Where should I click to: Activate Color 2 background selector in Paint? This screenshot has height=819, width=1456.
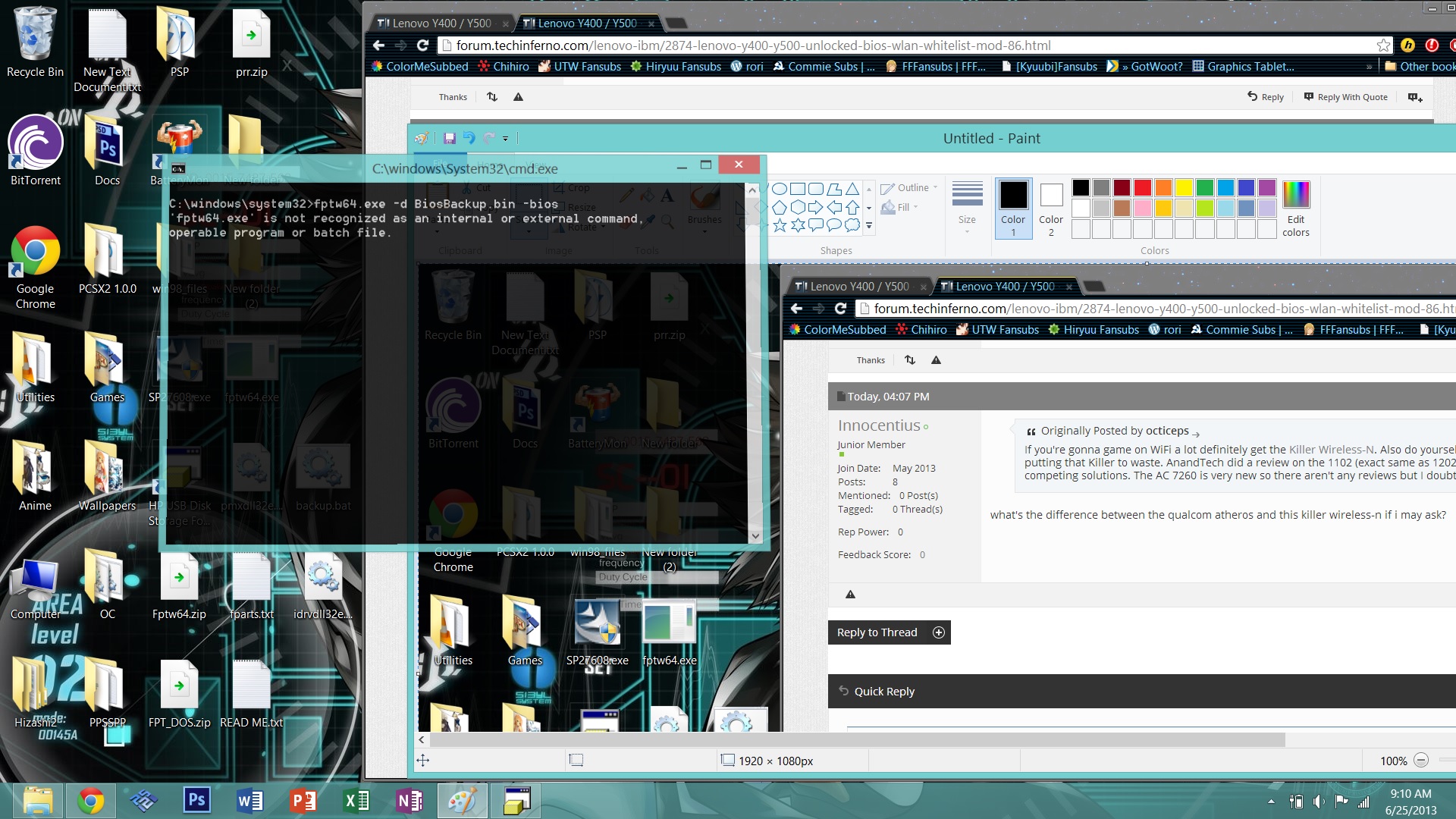point(1051,209)
